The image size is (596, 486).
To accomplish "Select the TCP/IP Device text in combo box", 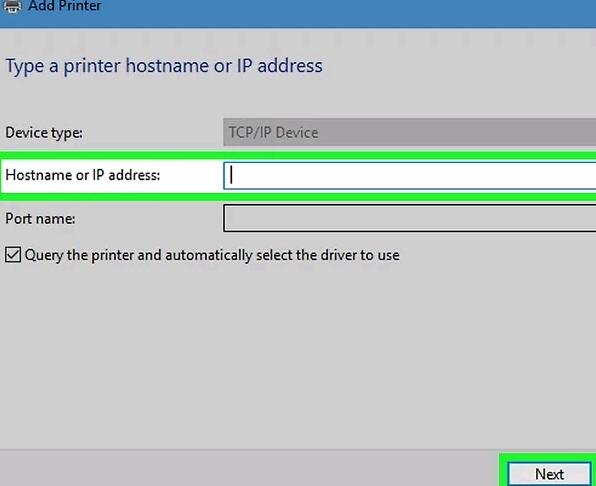I will click(273, 133).
